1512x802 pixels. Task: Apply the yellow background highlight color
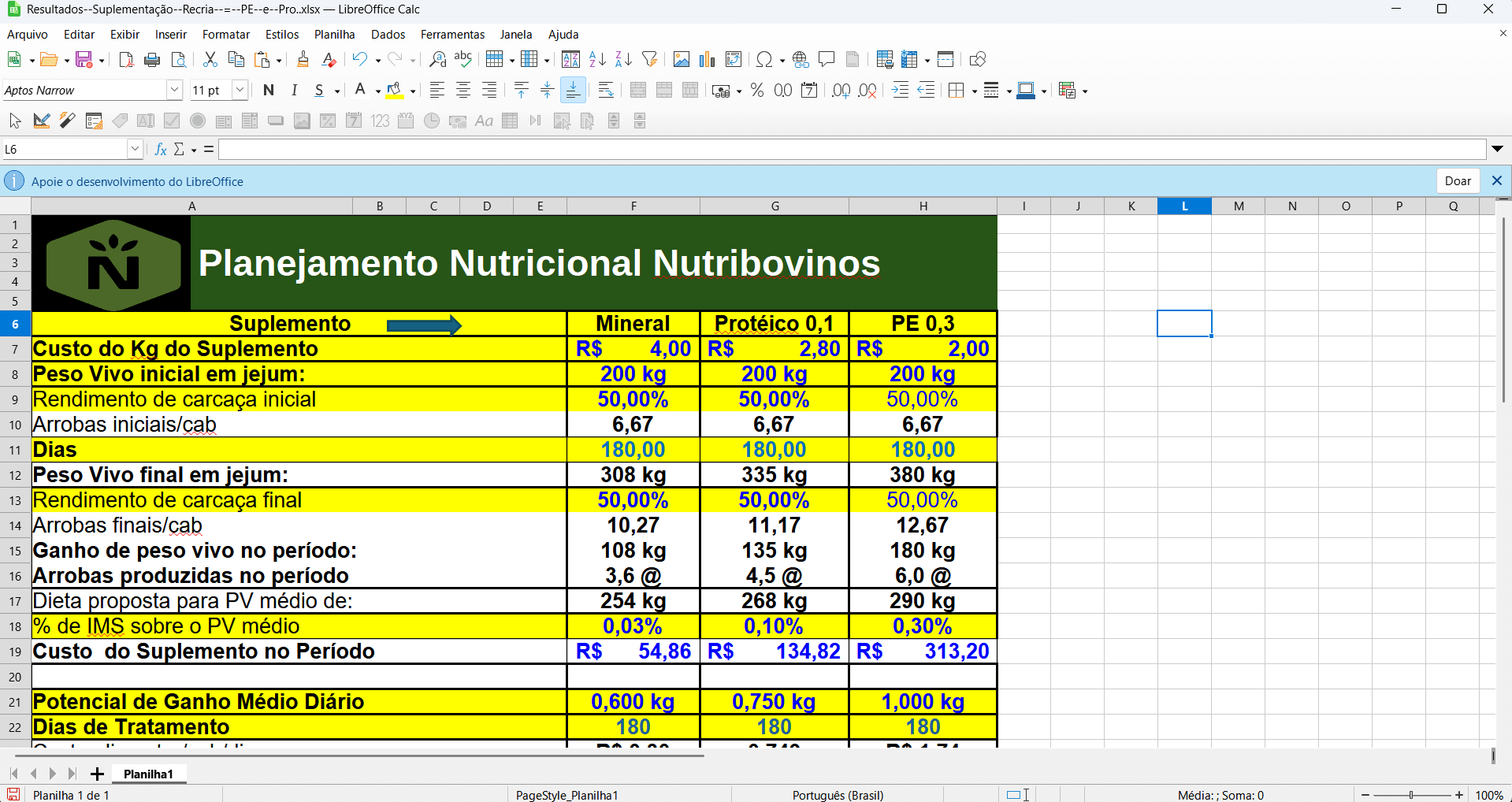click(395, 91)
